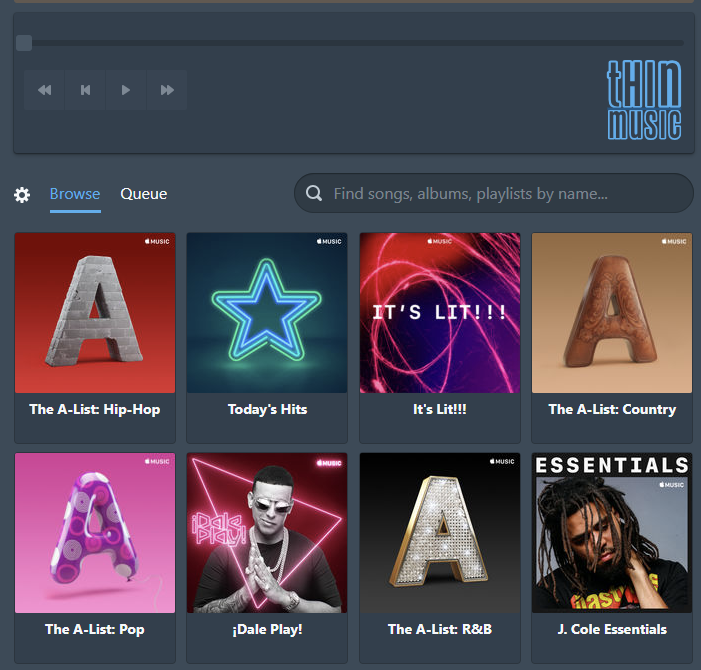This screenshot has width=701, height=670.
Task: Click the thin music logo
Action: click(644, 100)
